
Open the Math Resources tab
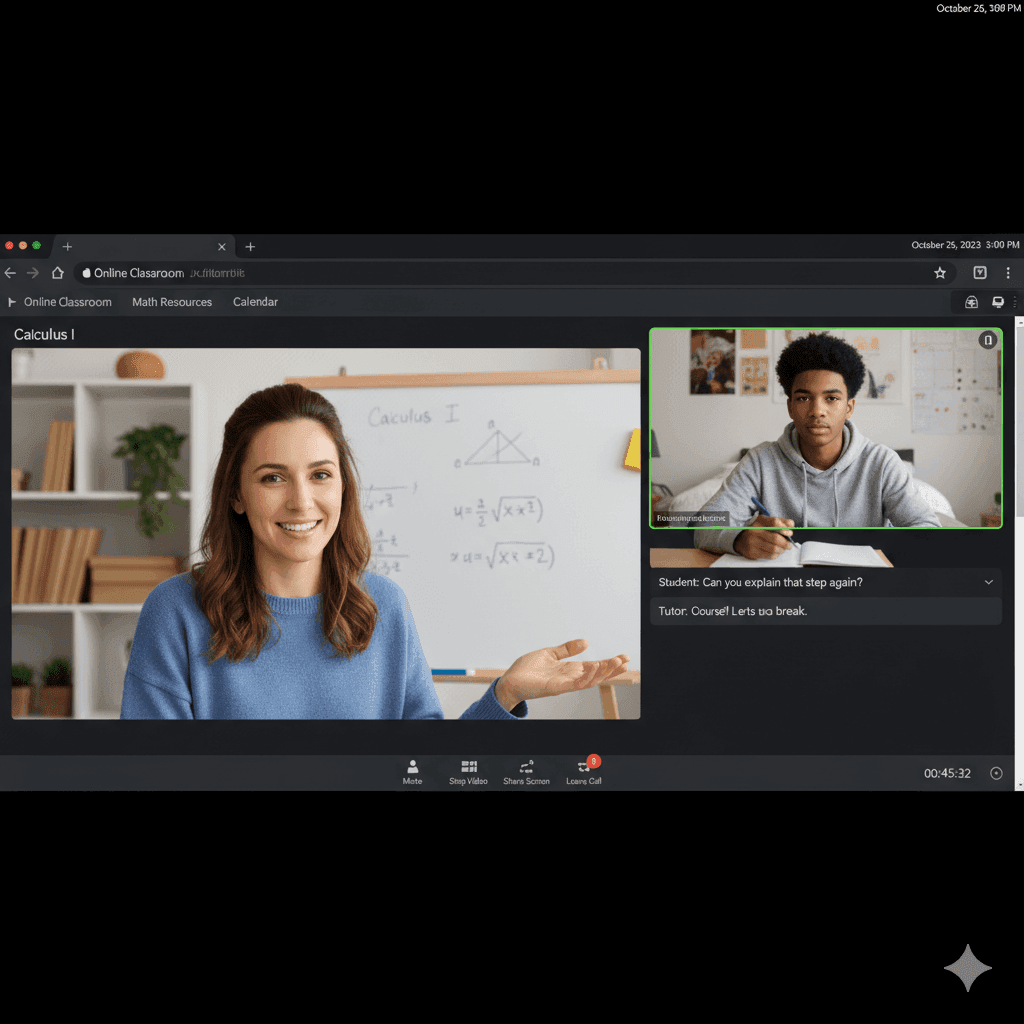(172, 302)
